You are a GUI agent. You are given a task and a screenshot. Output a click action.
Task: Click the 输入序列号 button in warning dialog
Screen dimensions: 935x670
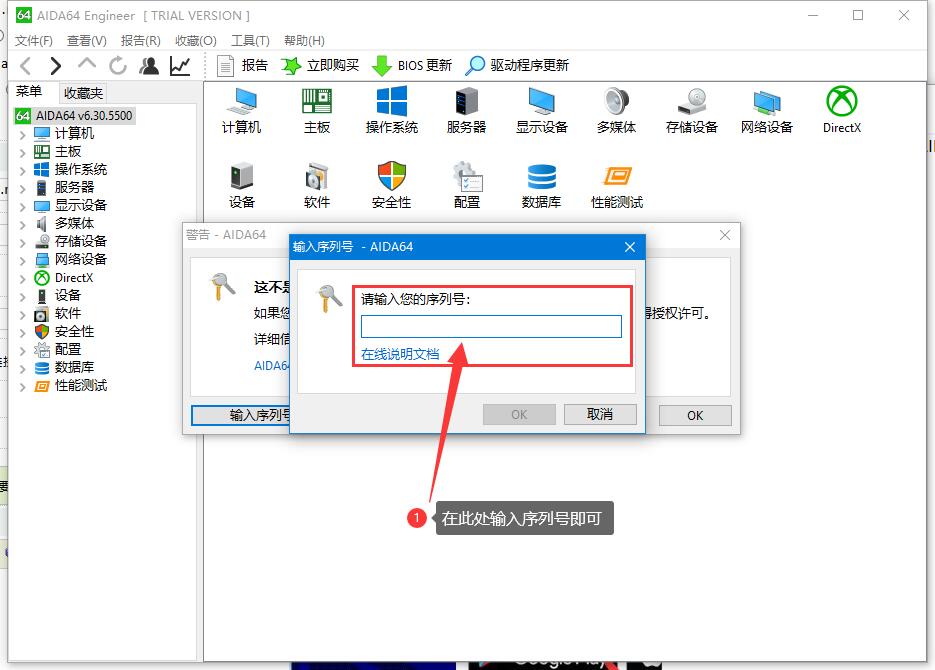pyautogui.click(x=241, y=415)
